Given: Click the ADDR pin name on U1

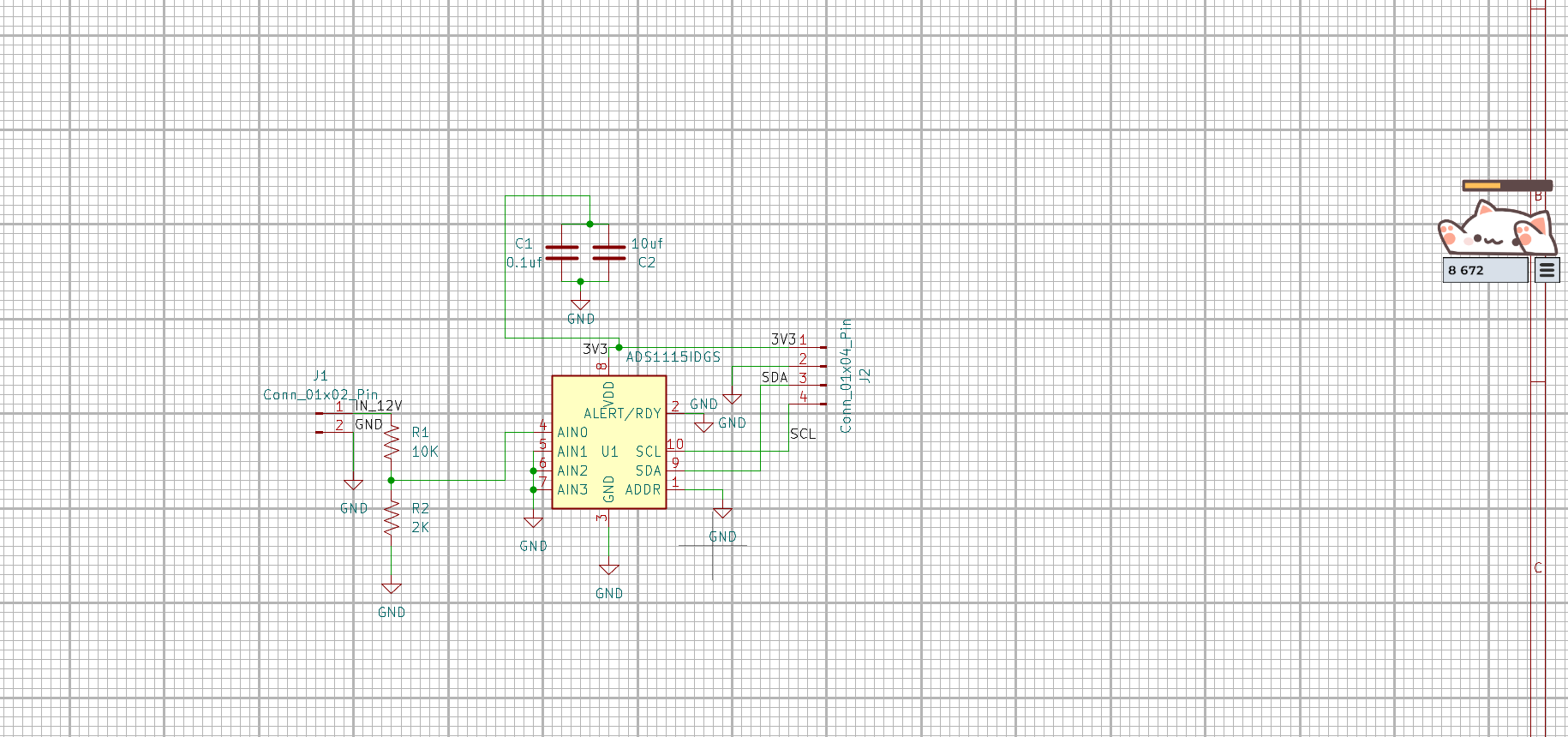Looking at the screenshot, I should 643,489.
